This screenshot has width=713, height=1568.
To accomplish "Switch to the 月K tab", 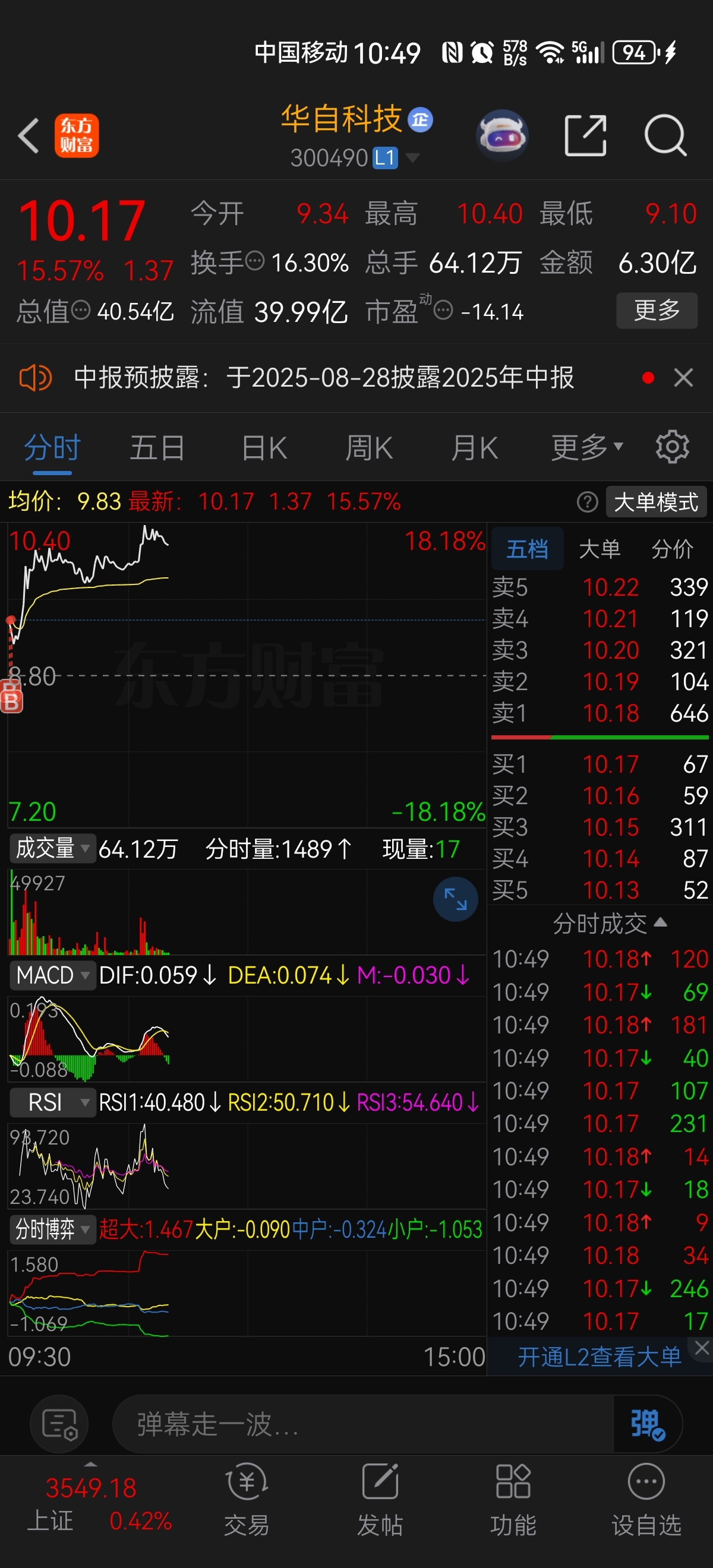I will 475,447.
